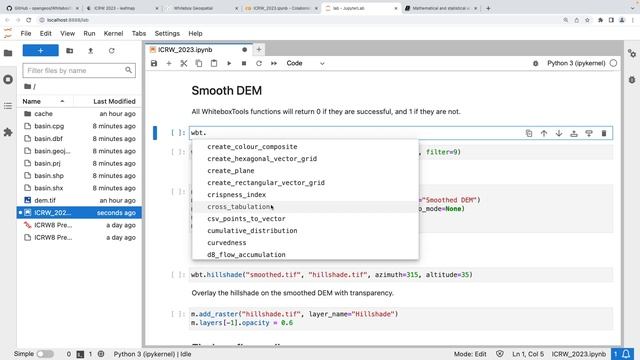Move active cell down arrow icon
Image resolution: width=640 pixels, height=360 pixels.
point(559,133)
